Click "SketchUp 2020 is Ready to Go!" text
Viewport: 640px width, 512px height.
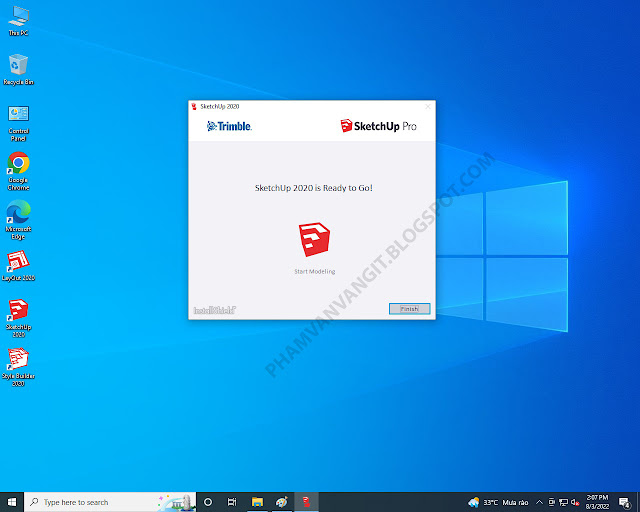pyautogui.click(x=313, y=188)
